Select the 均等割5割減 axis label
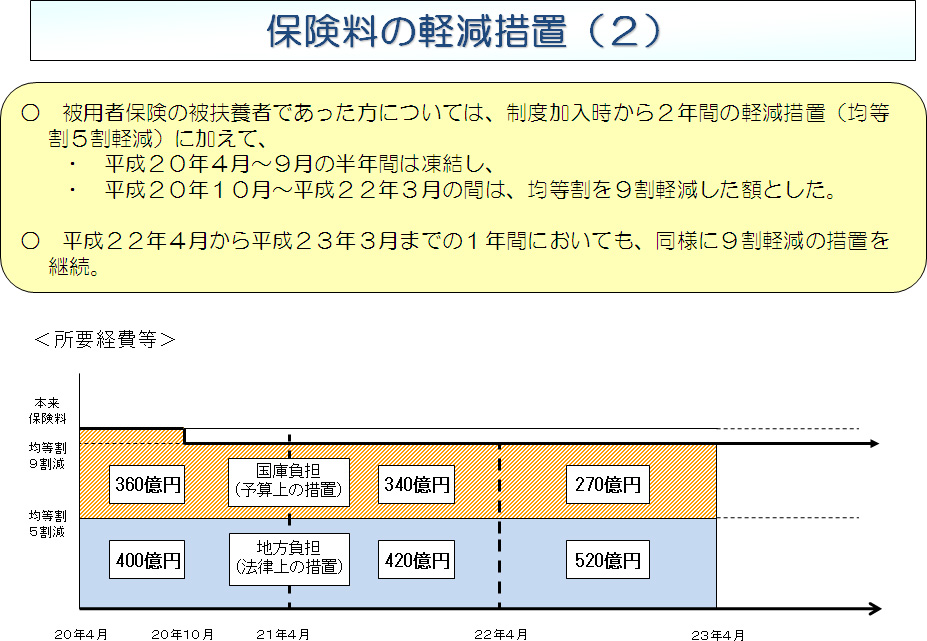This screenshot has height=641, width=927. coord(46,524)
